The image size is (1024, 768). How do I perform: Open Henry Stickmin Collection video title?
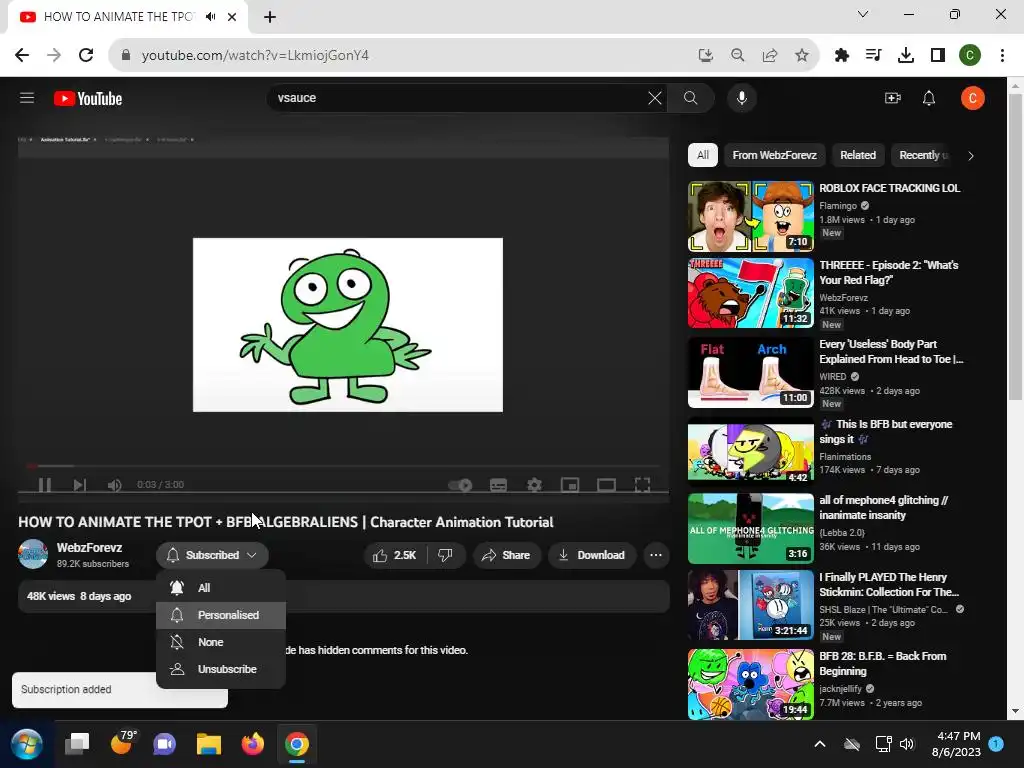click(889, 584)
